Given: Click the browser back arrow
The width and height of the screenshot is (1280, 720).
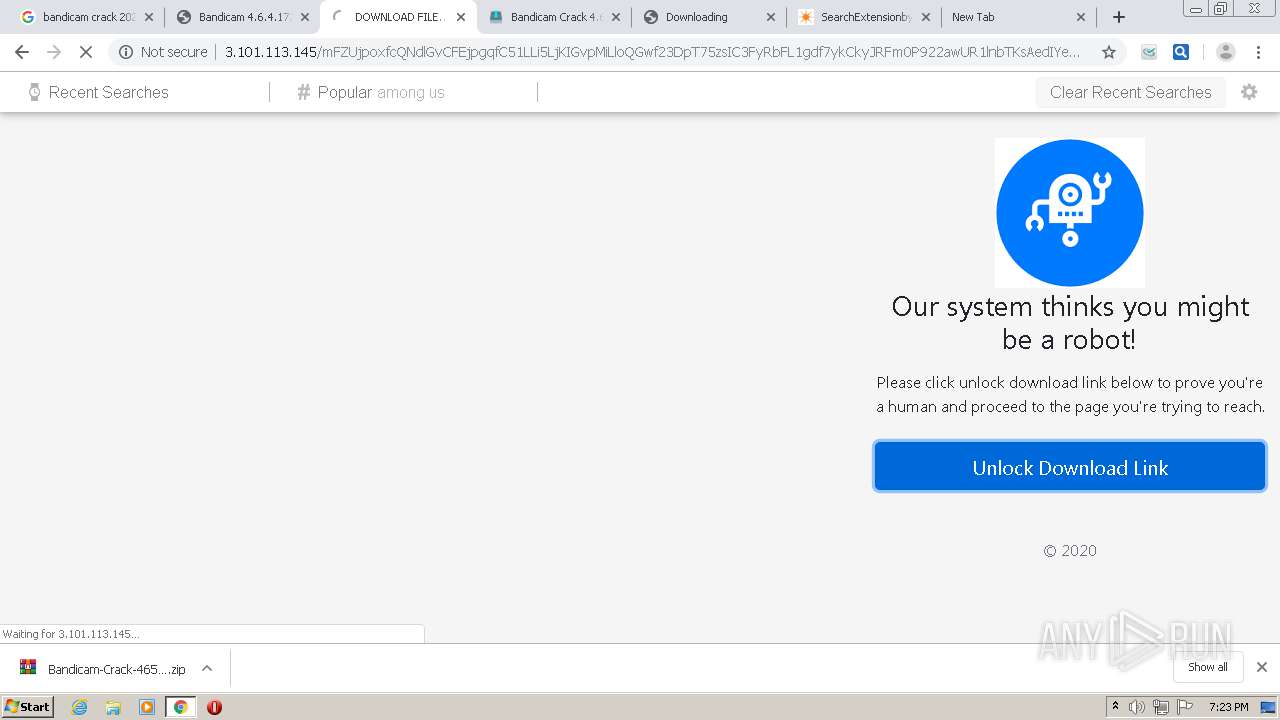Looking at the screenshot, I should pyautogui.click(x=22, y=52).
